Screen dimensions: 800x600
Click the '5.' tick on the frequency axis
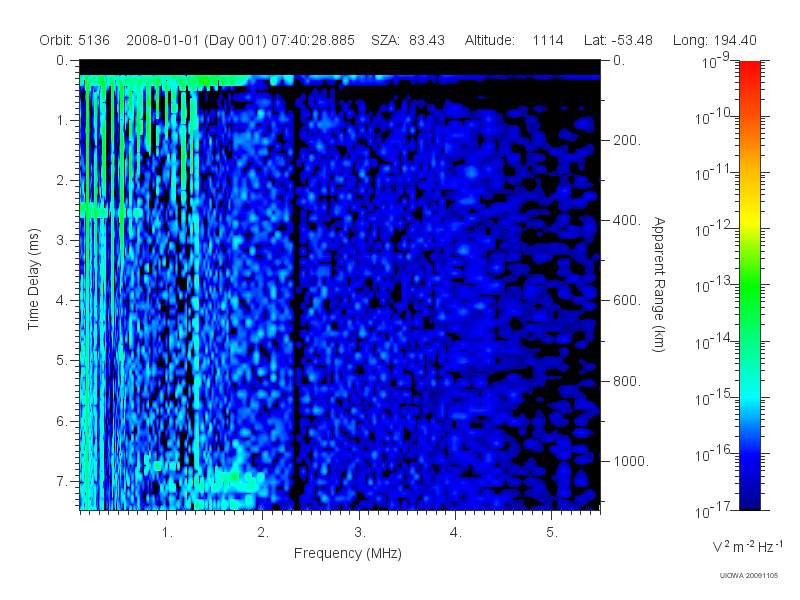[552, 533]
